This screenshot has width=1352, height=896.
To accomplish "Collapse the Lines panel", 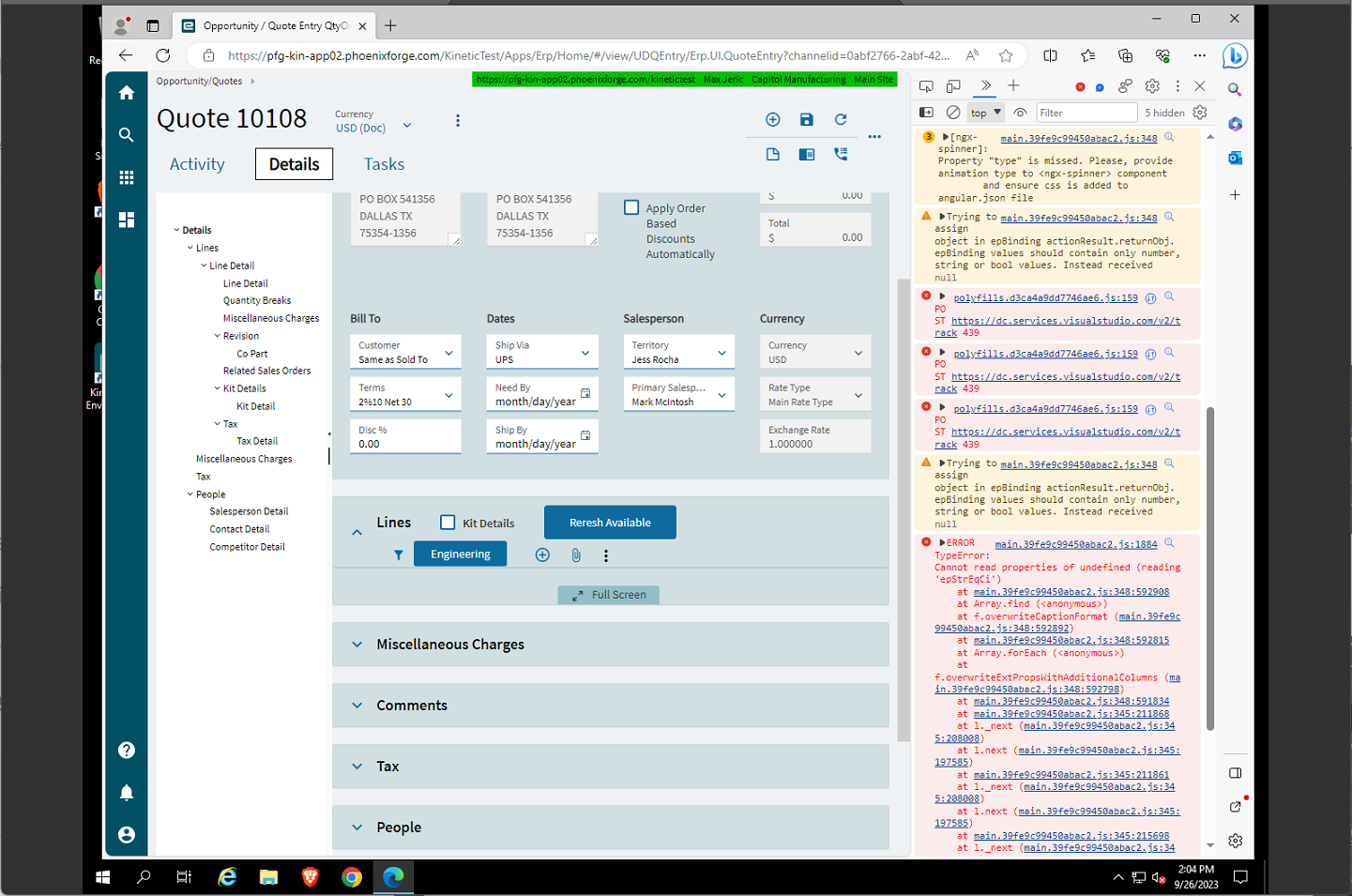I will pyautogui.click(x=357, y=533).
